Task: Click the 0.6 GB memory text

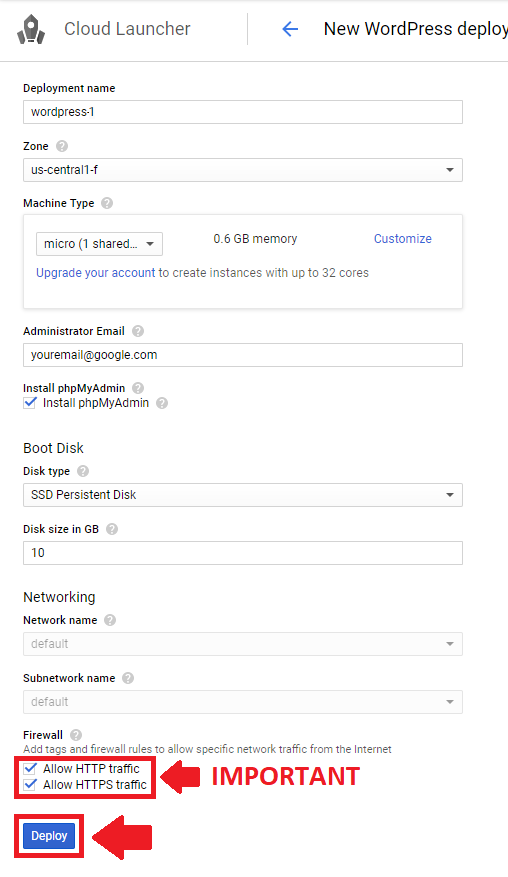Action: click(x=255, y=239)
